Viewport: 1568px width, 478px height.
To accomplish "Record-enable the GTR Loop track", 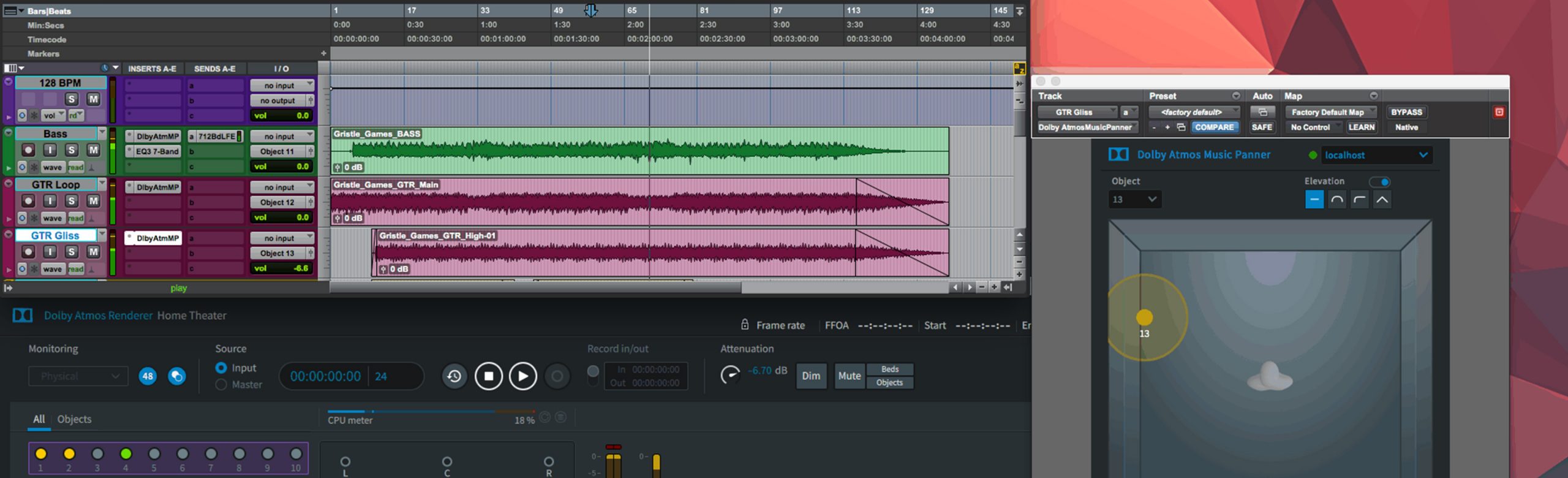I will pyautogui.click(x=28, y=201).
